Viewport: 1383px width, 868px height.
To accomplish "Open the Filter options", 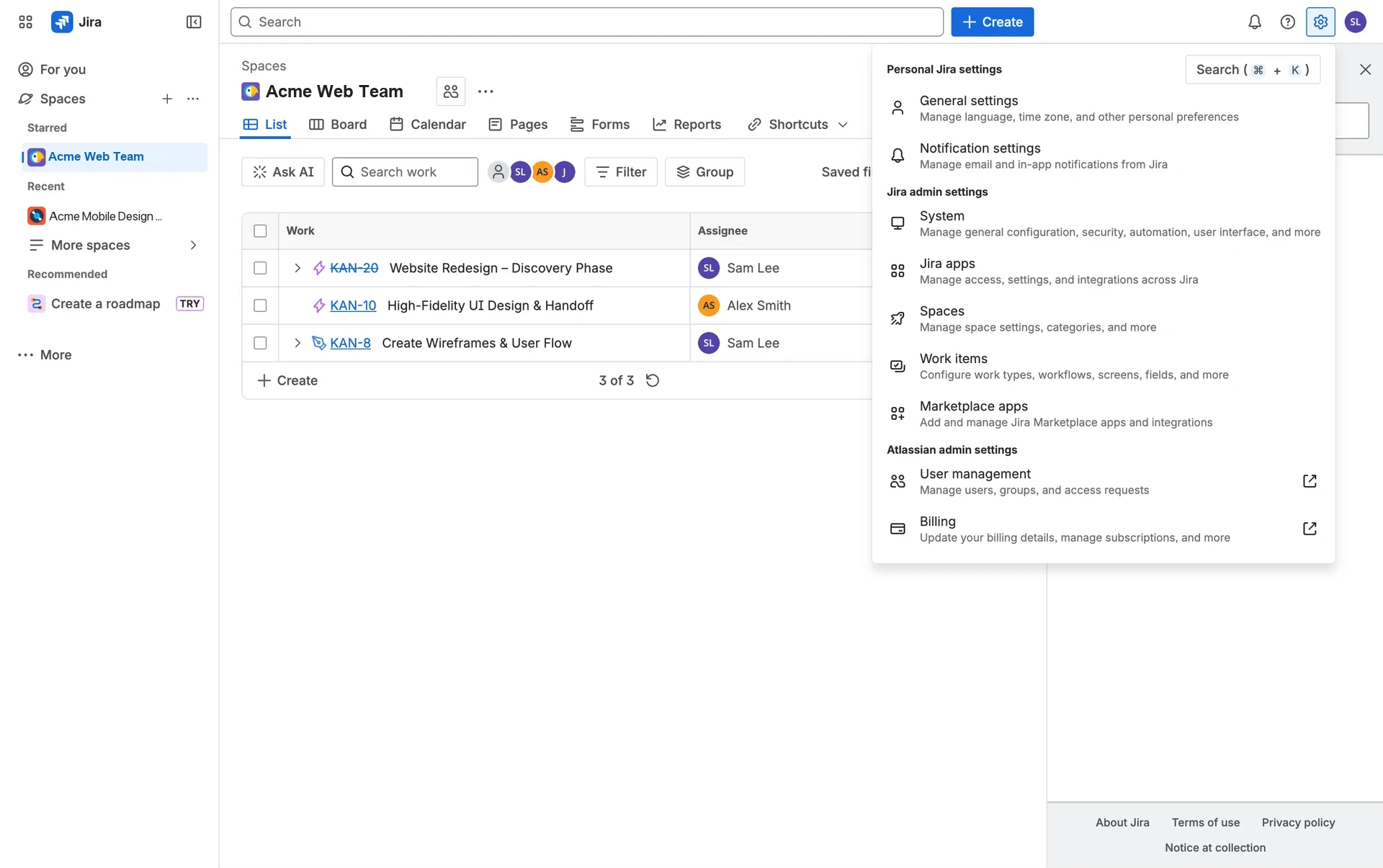I will coord(621,172).
